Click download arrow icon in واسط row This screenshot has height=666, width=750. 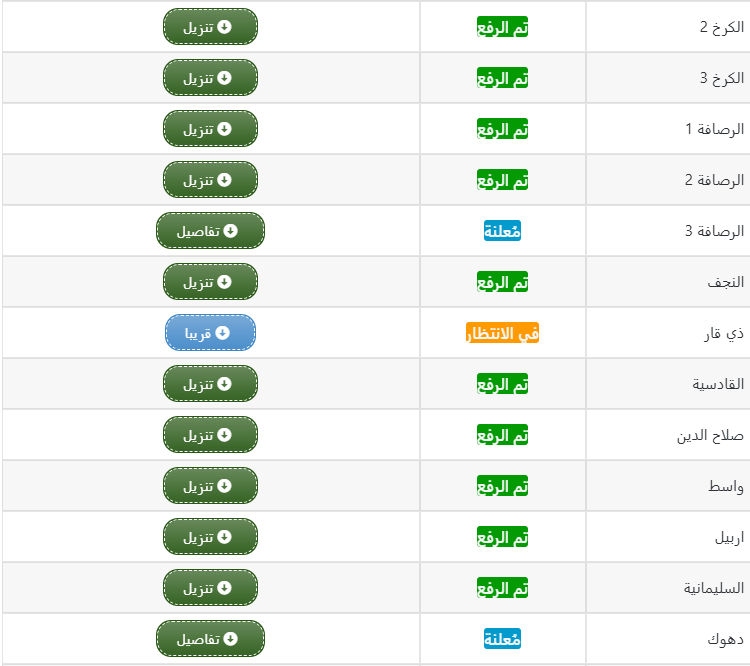click(x=224, y=486)
